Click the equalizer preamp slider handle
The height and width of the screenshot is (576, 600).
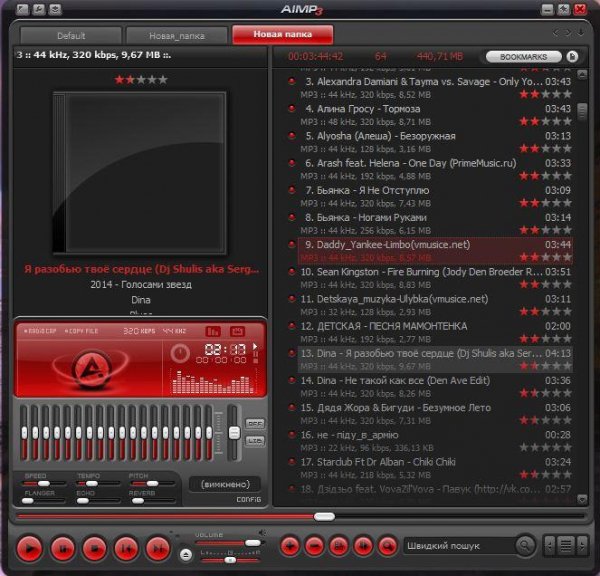pos(234,433)
